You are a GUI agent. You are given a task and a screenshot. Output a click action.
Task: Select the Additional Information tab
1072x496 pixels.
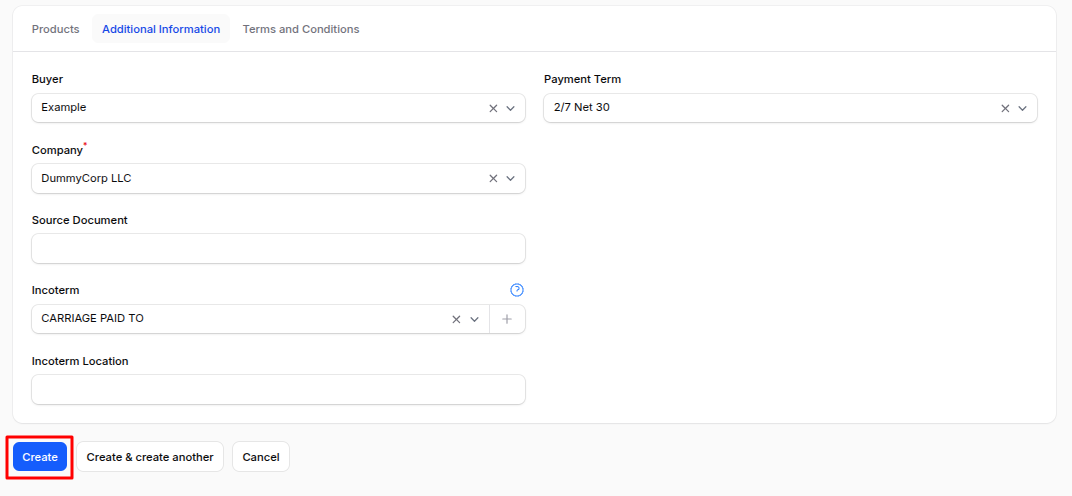pos(161,29)
